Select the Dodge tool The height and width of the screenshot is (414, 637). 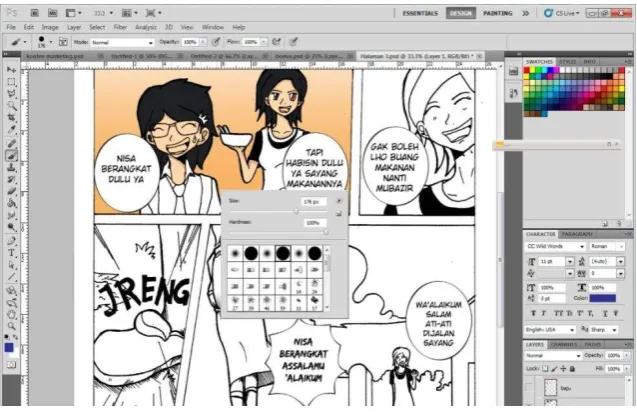[11, 227]
